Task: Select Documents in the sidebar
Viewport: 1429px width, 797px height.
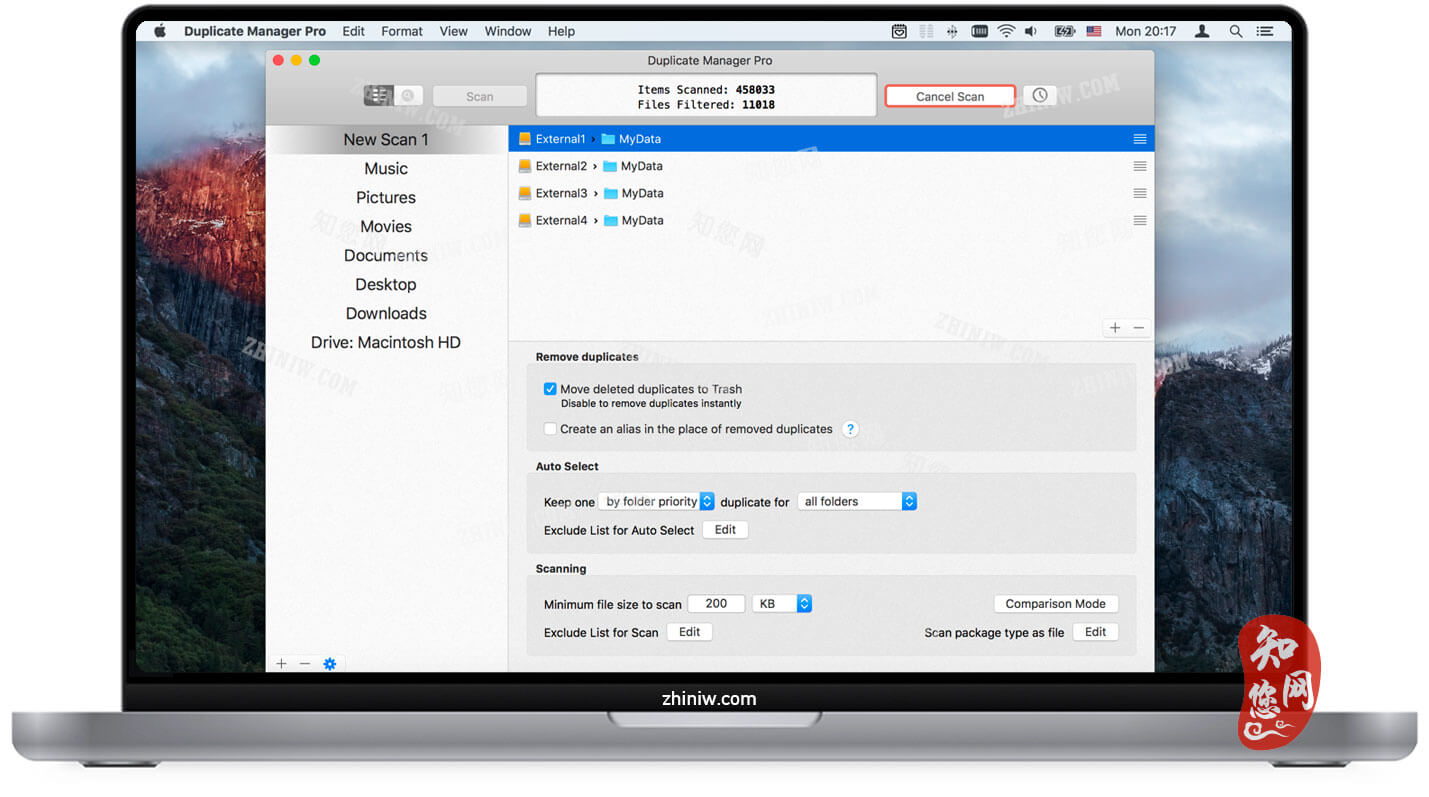Action: (x=386, y=256)
